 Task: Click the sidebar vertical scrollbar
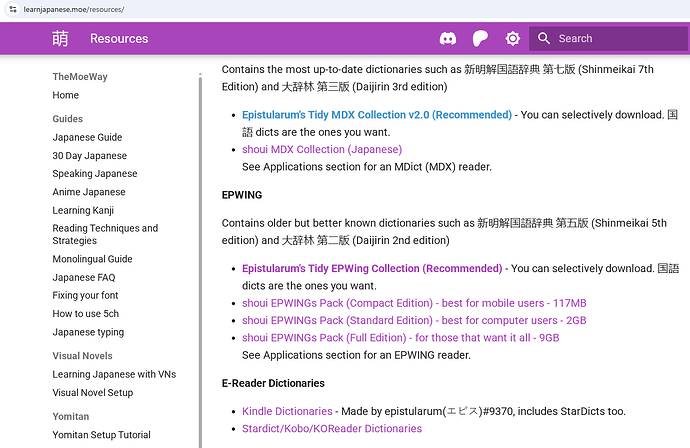[x=200, y=250]
